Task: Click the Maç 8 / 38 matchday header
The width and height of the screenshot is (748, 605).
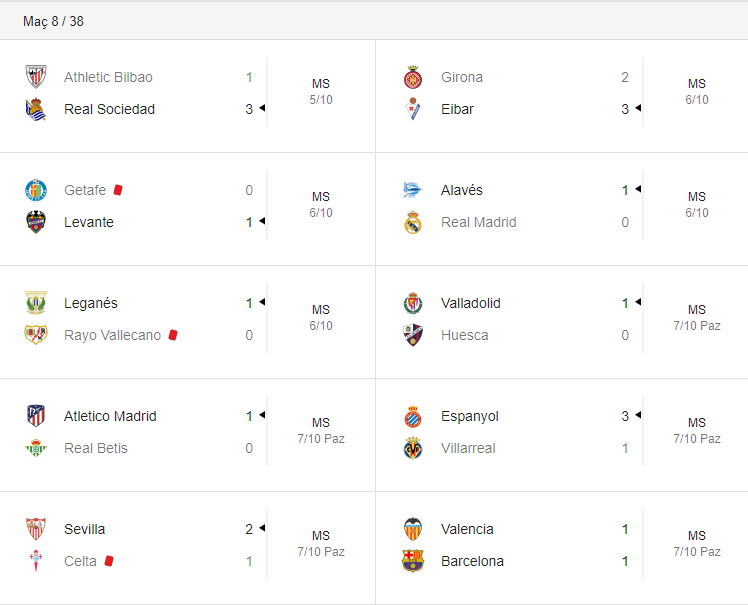Action: 54,21
